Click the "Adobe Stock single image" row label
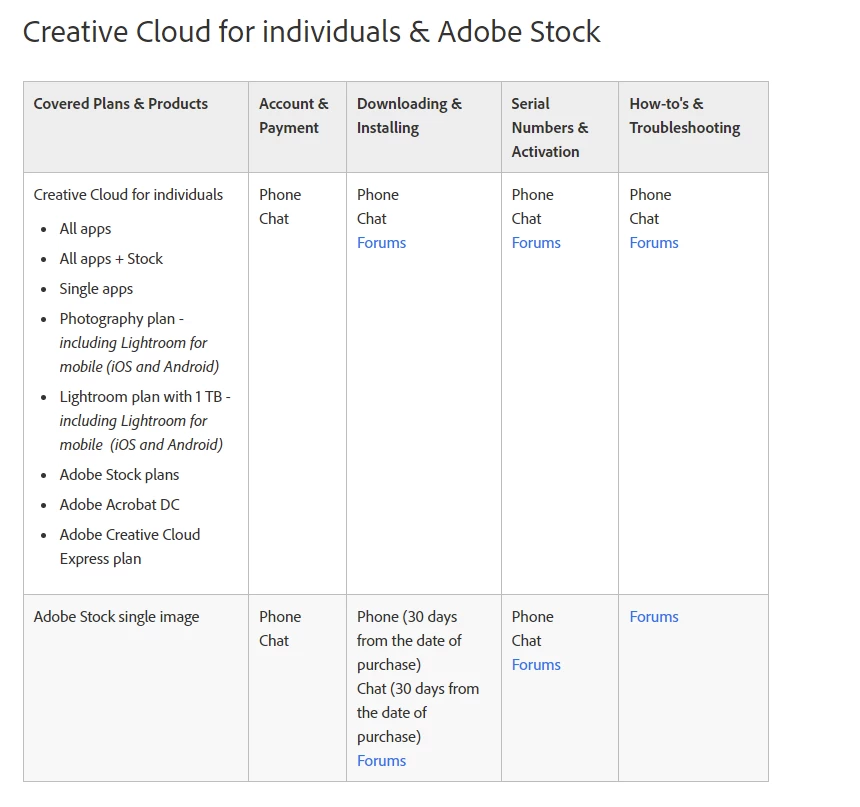The image size is (860, 807). point(116,617)
